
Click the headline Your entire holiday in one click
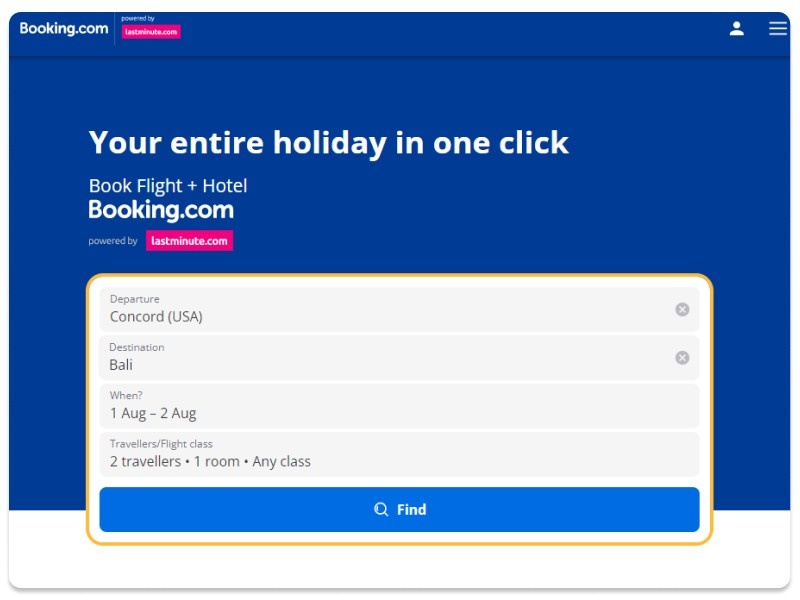click(x=329, y=142)
